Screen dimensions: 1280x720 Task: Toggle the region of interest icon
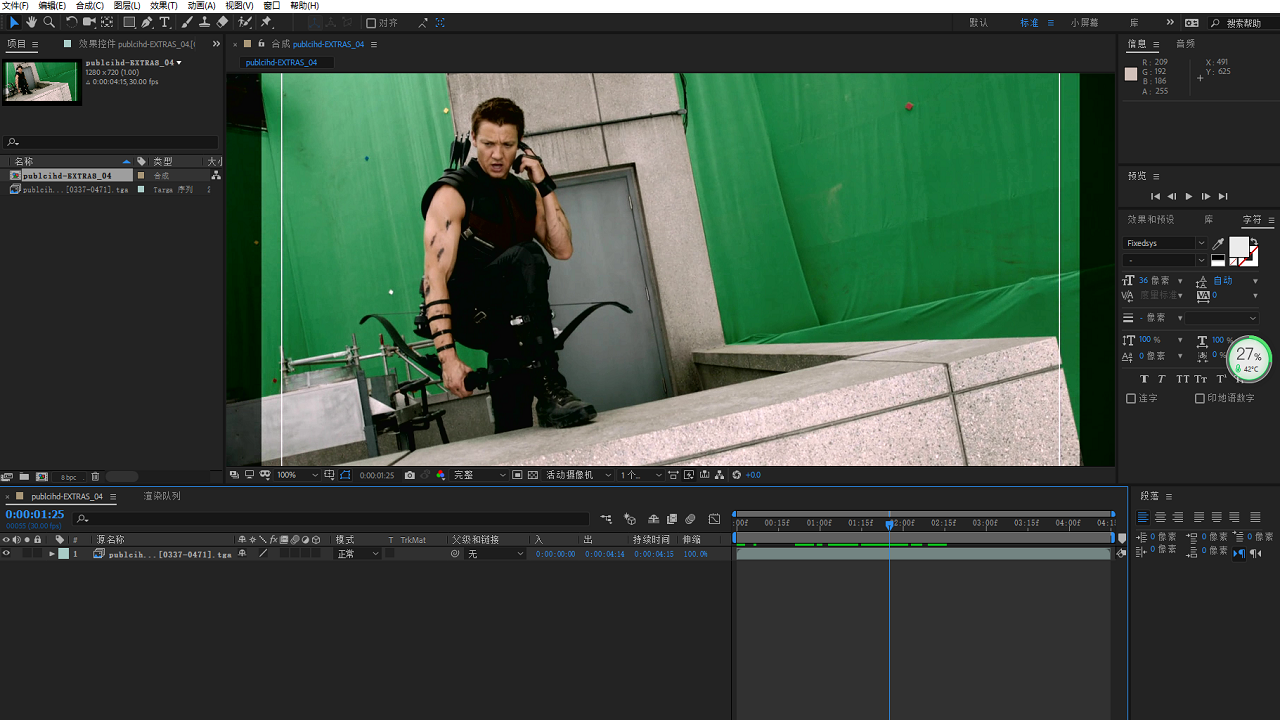pos(517,475)
